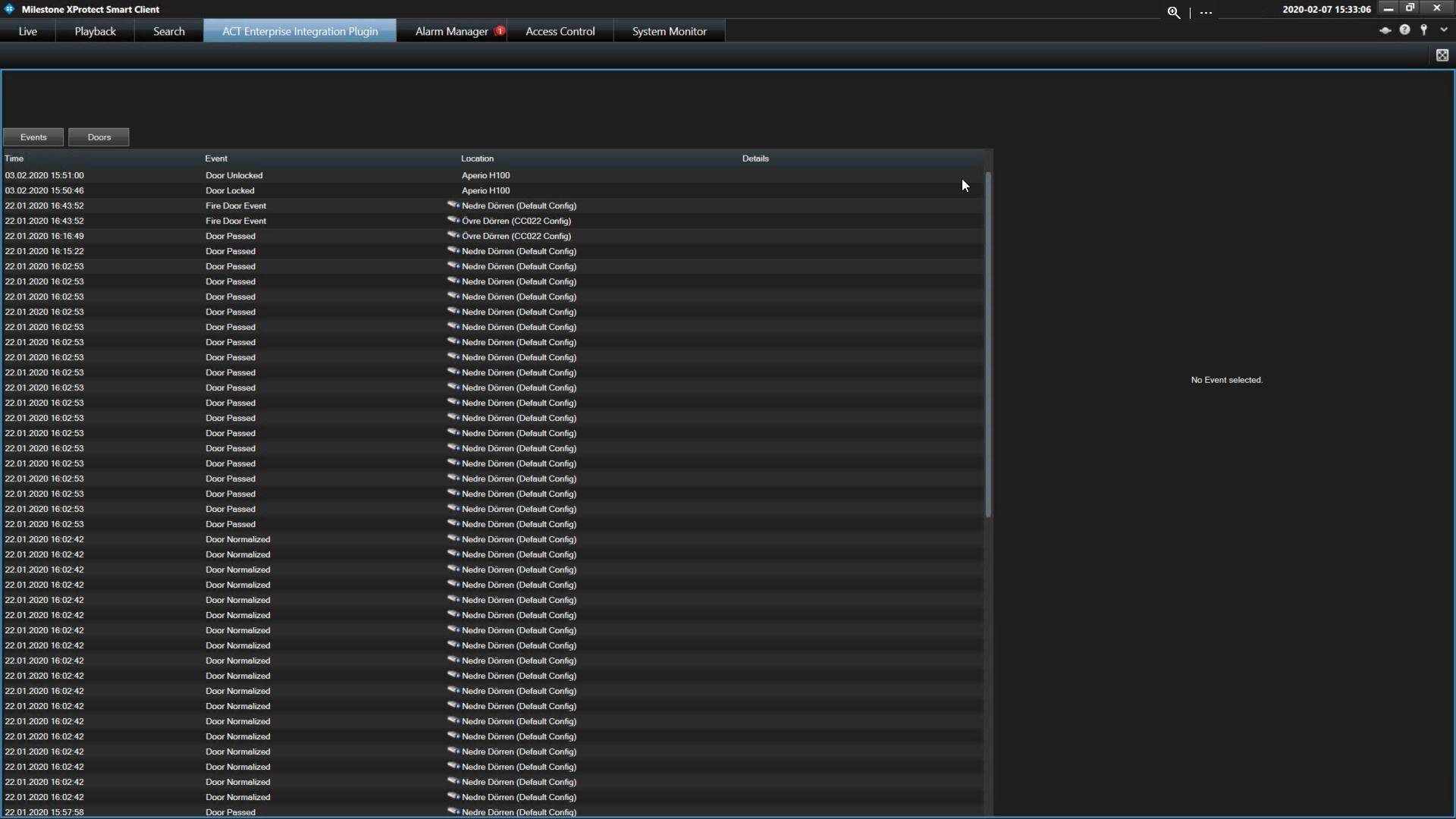This screenshot has width=1456, height=819.
Task: Restore down the Smart Client window
Action: pos(1410,8)
